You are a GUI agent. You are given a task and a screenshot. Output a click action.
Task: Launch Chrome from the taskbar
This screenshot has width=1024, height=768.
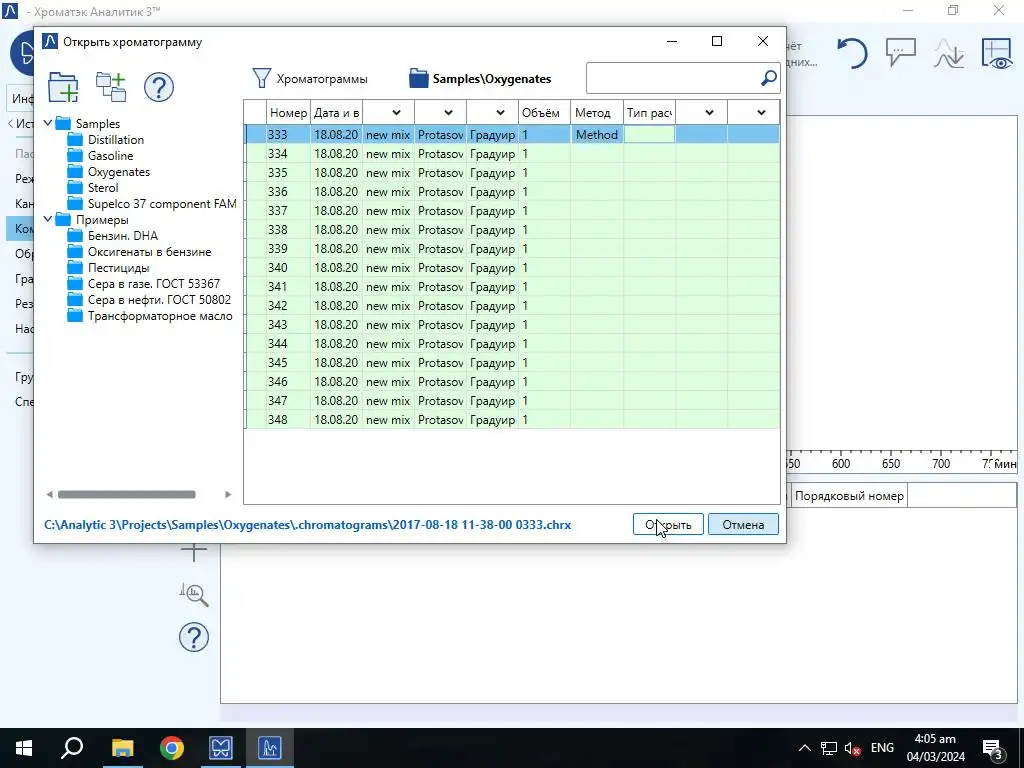[172, 748]
